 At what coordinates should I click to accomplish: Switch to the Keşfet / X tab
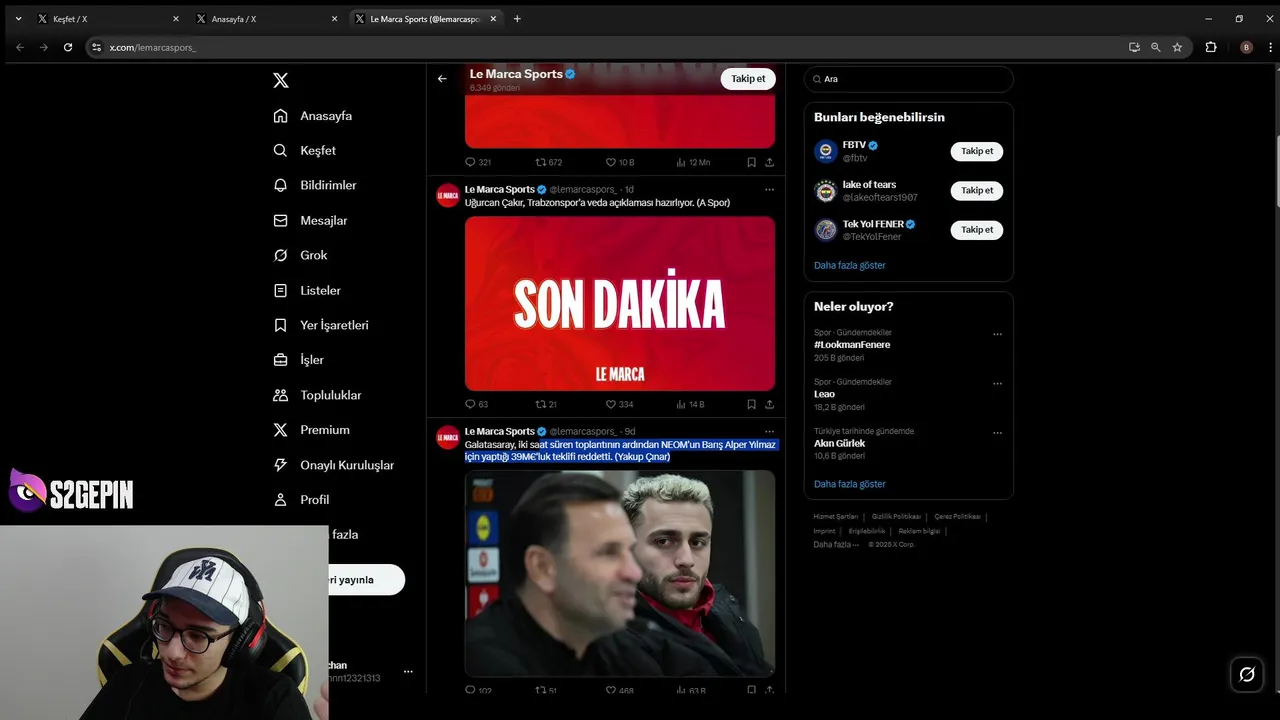point(108,19)
